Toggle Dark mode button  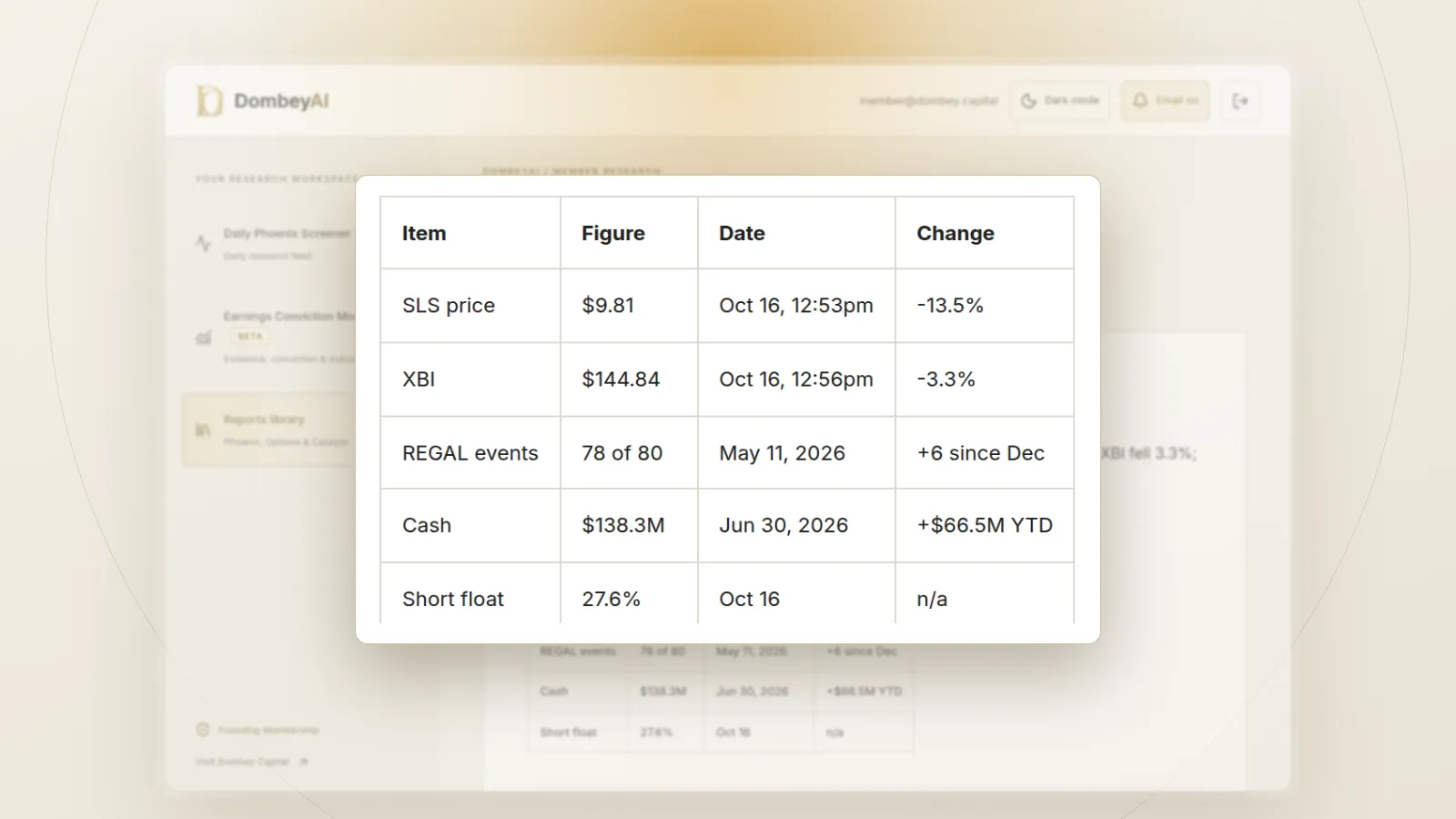tap(1059, 101)
